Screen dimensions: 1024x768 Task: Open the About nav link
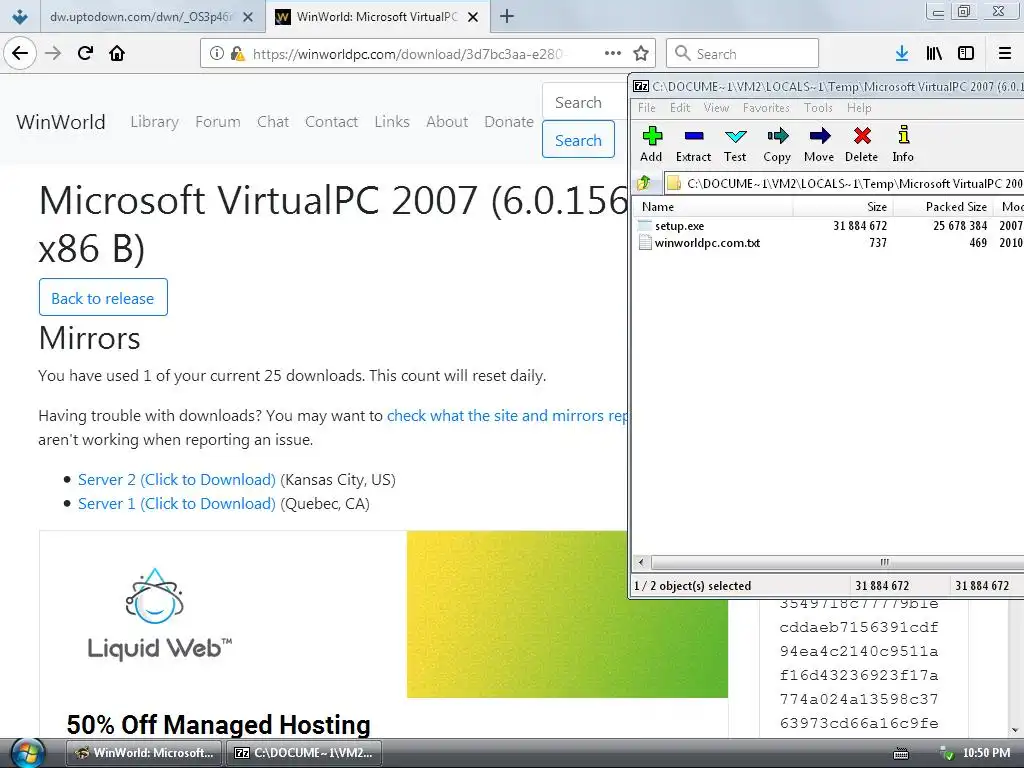(x=447, y=121)
